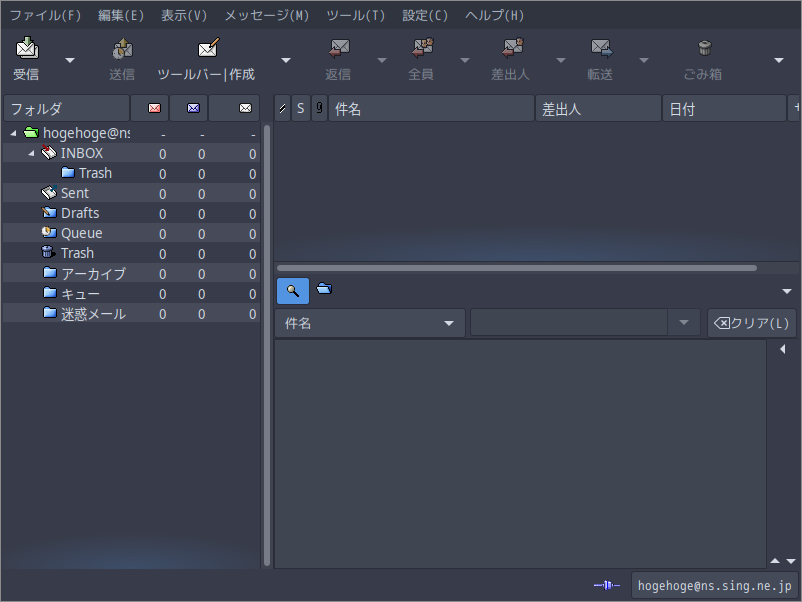Click the unread messages column header icon
Viewport: 802px width, 602px height.
coord(193,108)
